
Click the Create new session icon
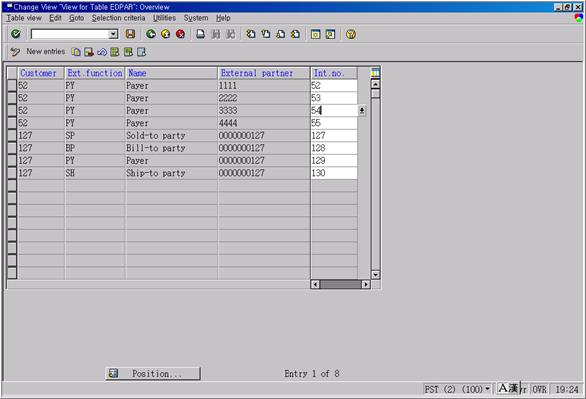[x=316, y=34]
